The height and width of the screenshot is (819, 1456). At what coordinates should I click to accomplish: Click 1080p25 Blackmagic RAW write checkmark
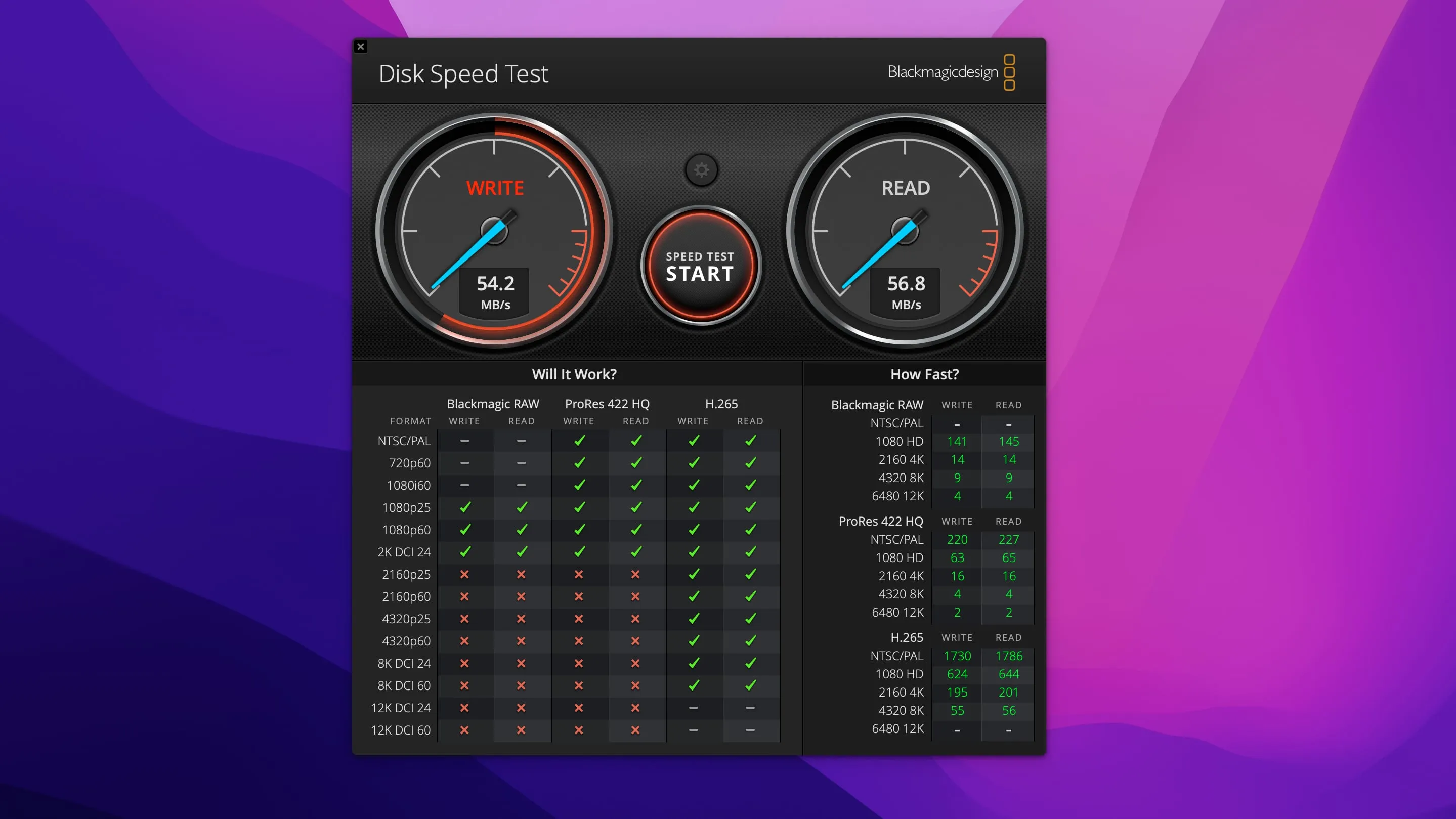tap(464, 507)
